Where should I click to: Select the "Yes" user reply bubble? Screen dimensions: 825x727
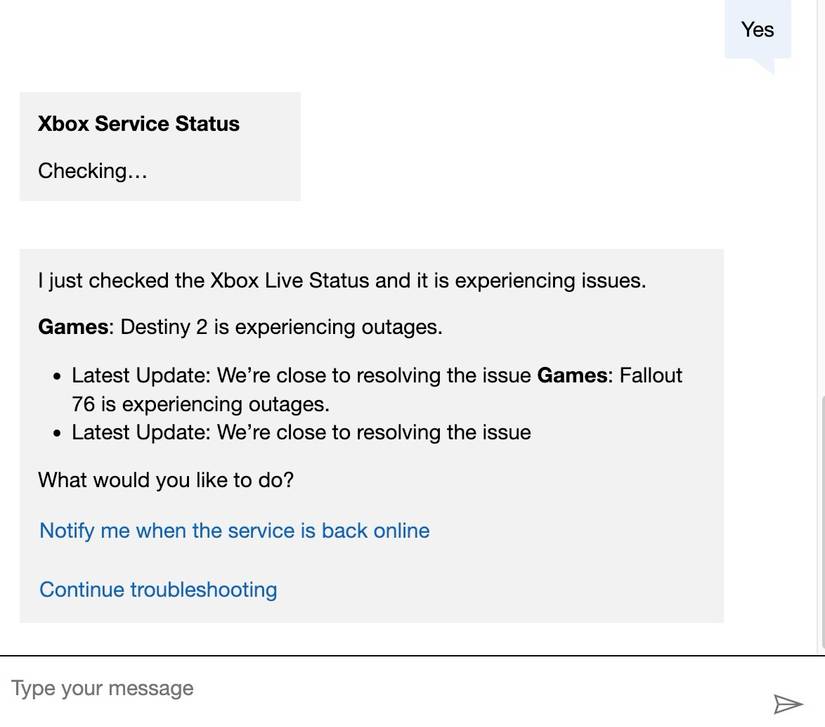[757, 27]
